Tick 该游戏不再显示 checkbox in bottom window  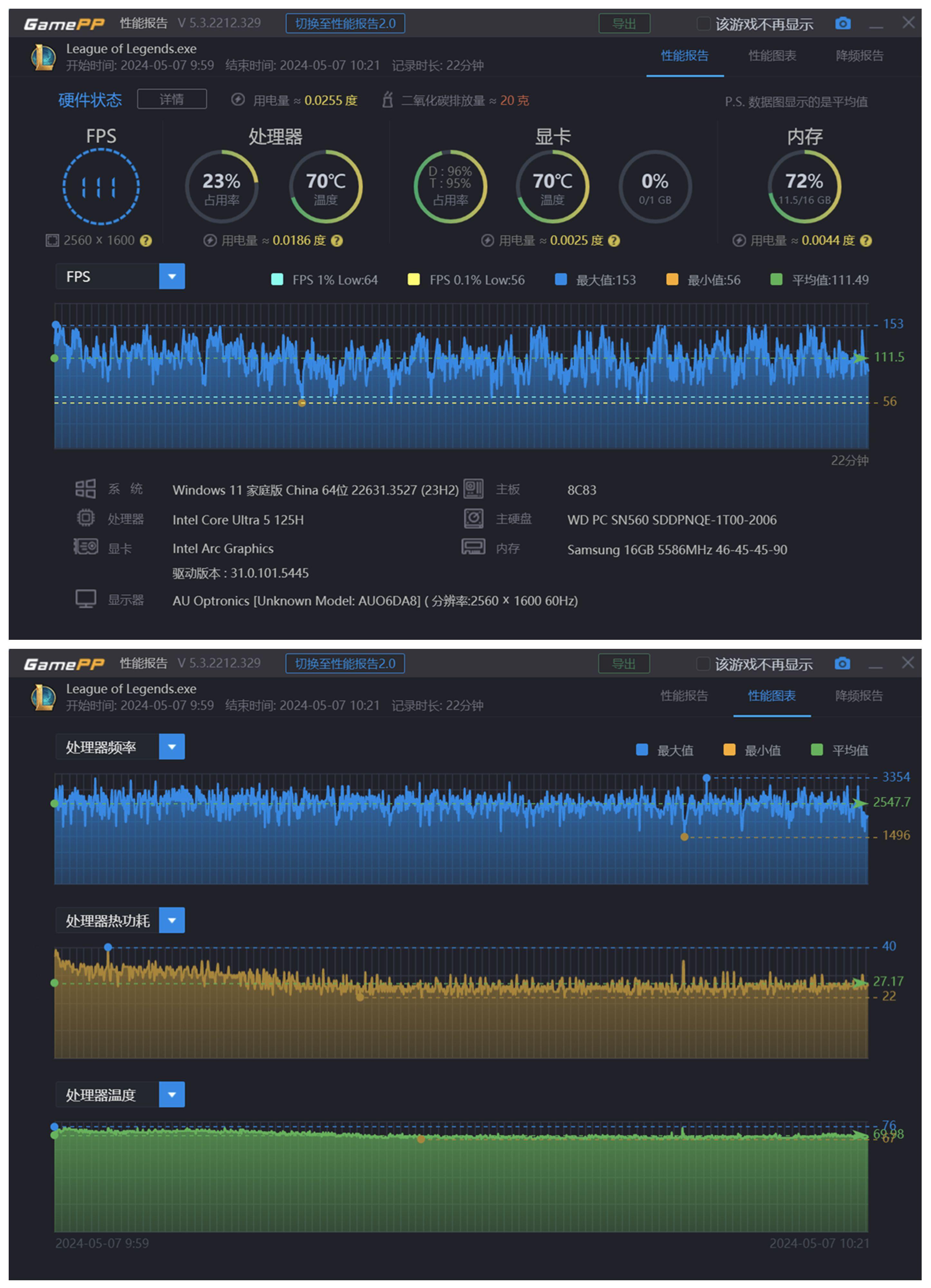[703, 663]
